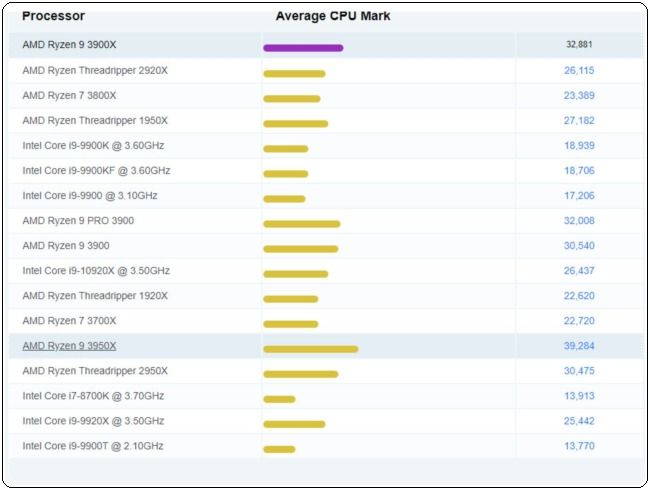This screenshot has height=490, width=650.
Task: Click the 30,475 score value
Action: 579,371
